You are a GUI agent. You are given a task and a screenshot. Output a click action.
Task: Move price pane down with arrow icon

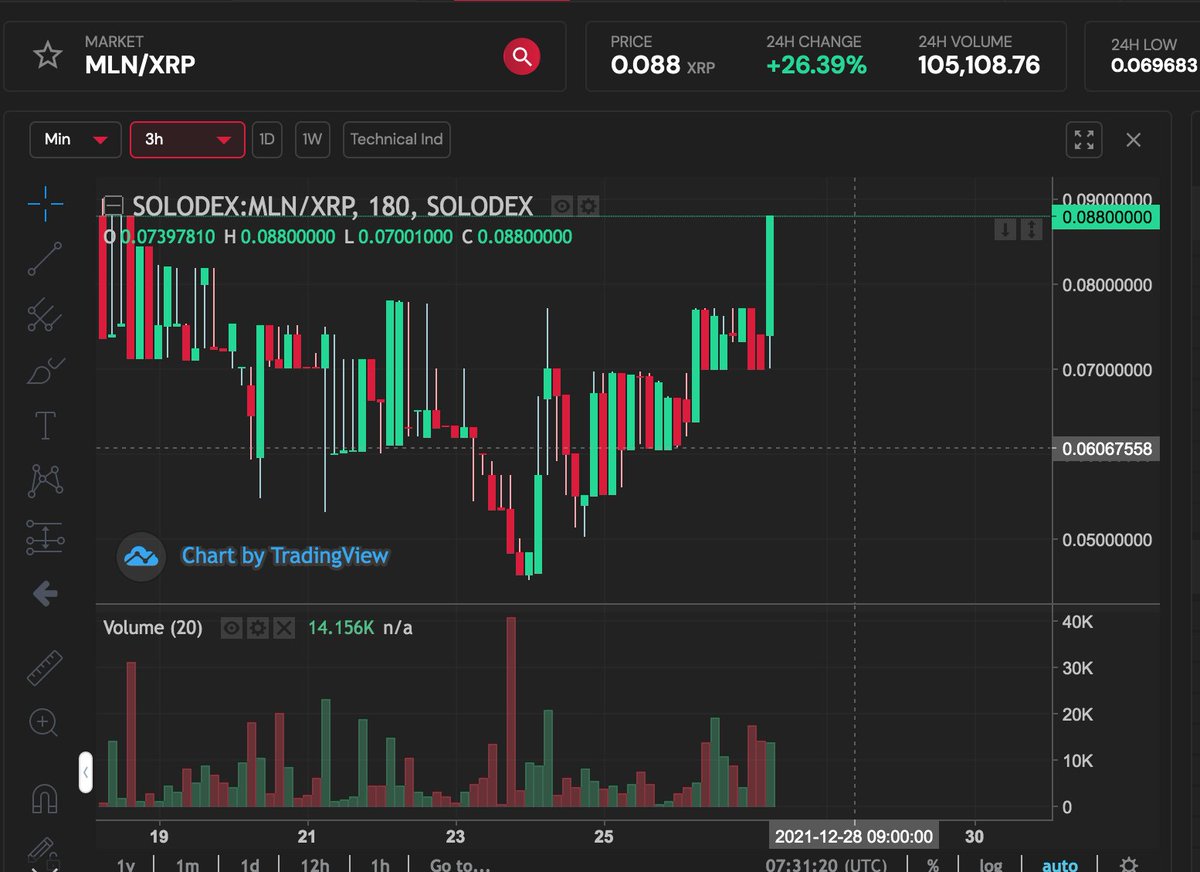(1006, 230)
